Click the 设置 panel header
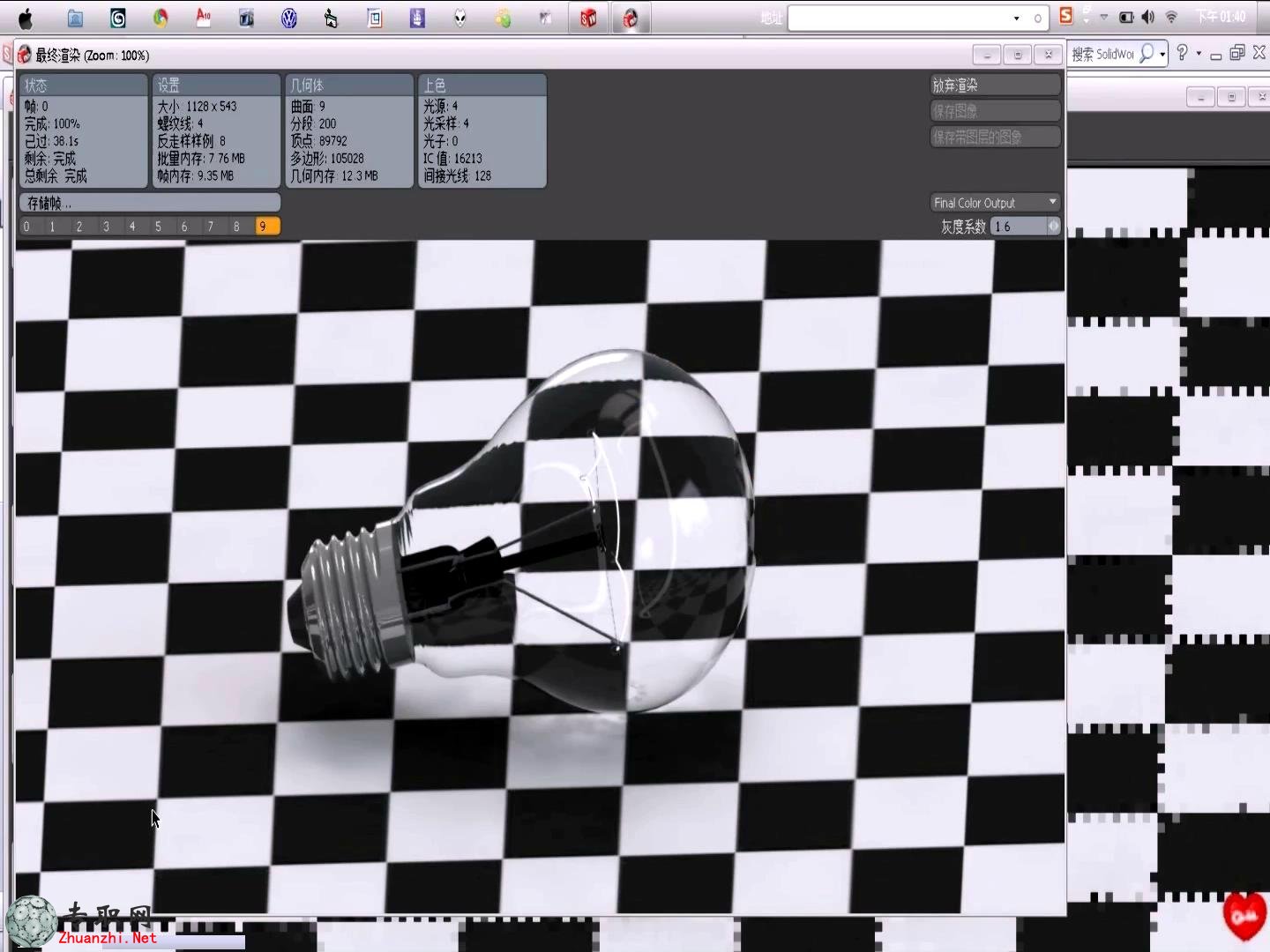Screen dimensions: 1270x952 tap(217, 86)
